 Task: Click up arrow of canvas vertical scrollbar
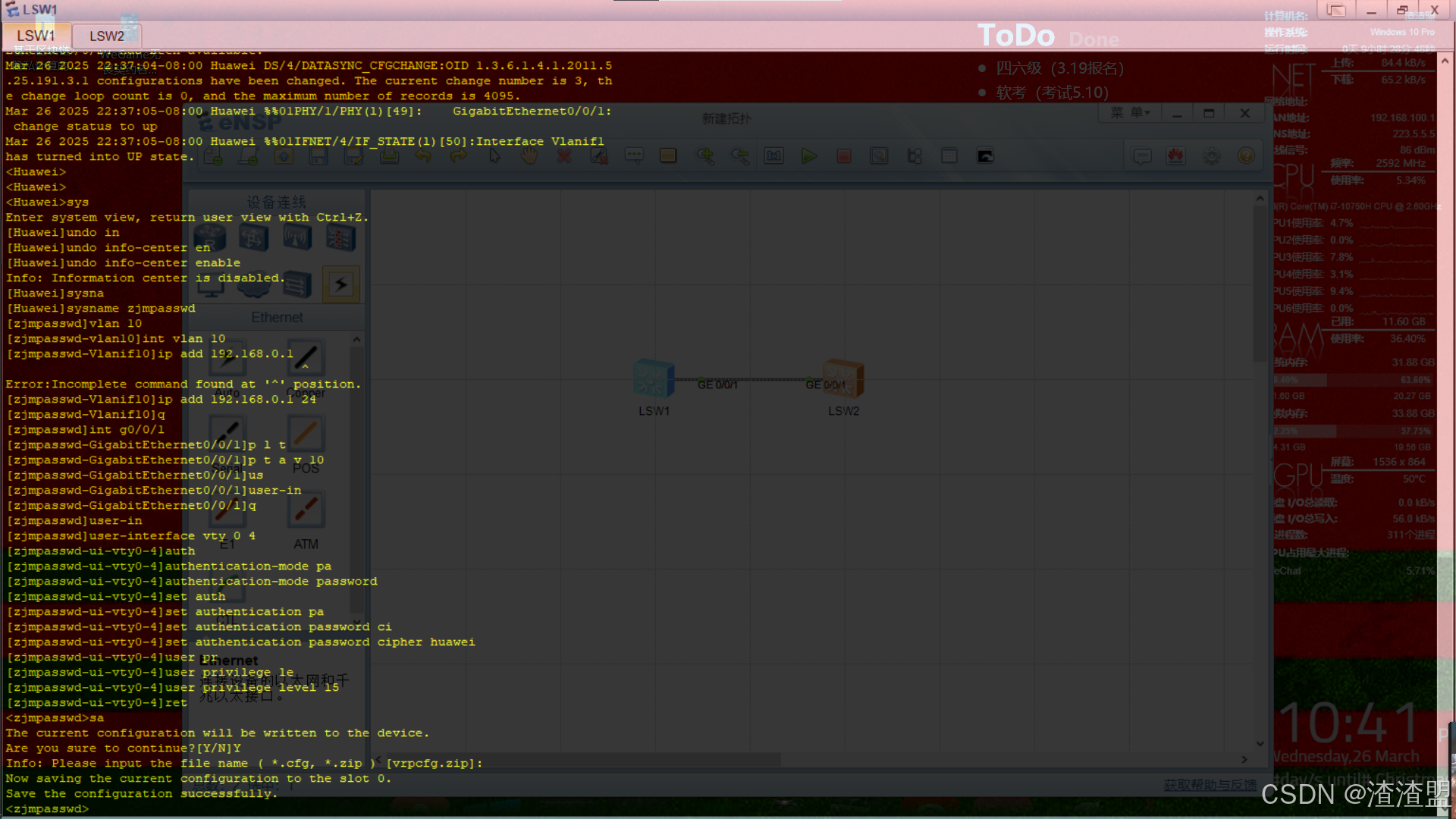[x=1260, y=199]
